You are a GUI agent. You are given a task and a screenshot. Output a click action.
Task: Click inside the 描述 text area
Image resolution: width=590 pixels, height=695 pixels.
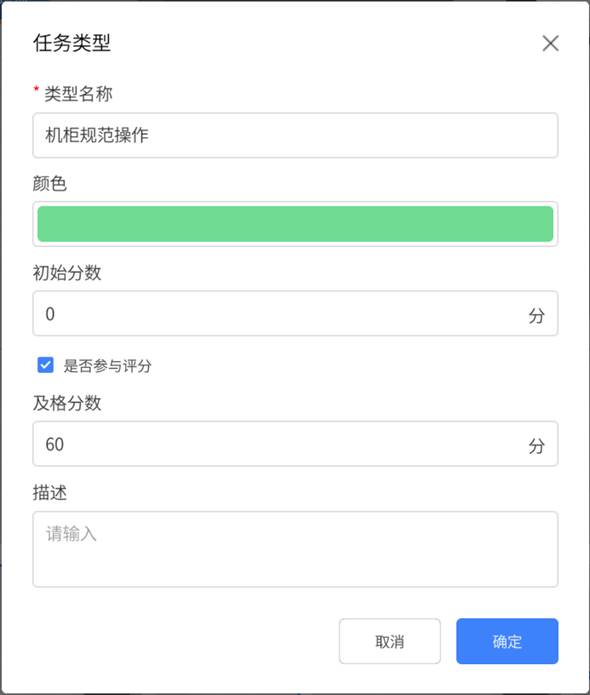(x=295, y=549)
